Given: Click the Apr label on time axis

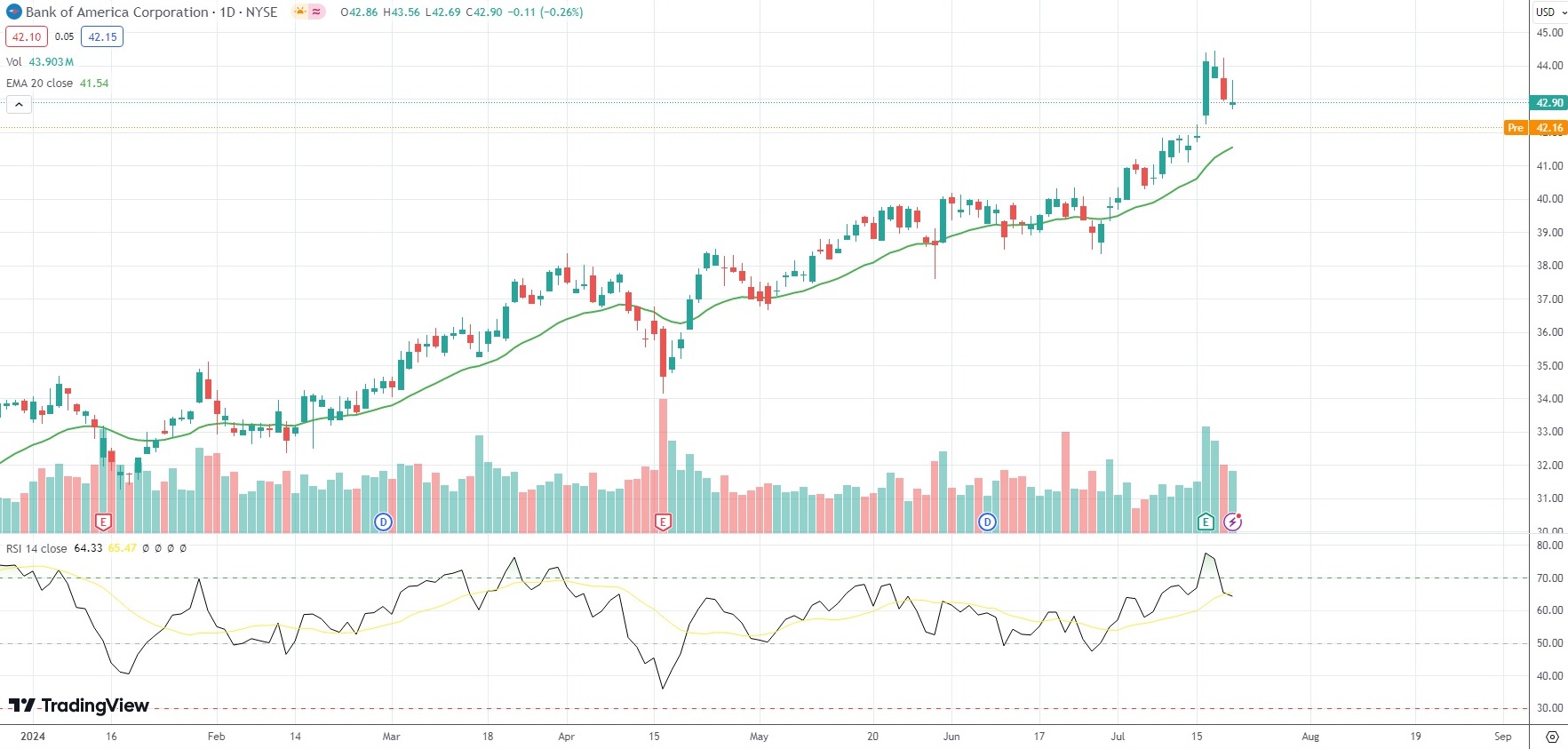Looking at the screenshot, I should [x=566, y=737].
